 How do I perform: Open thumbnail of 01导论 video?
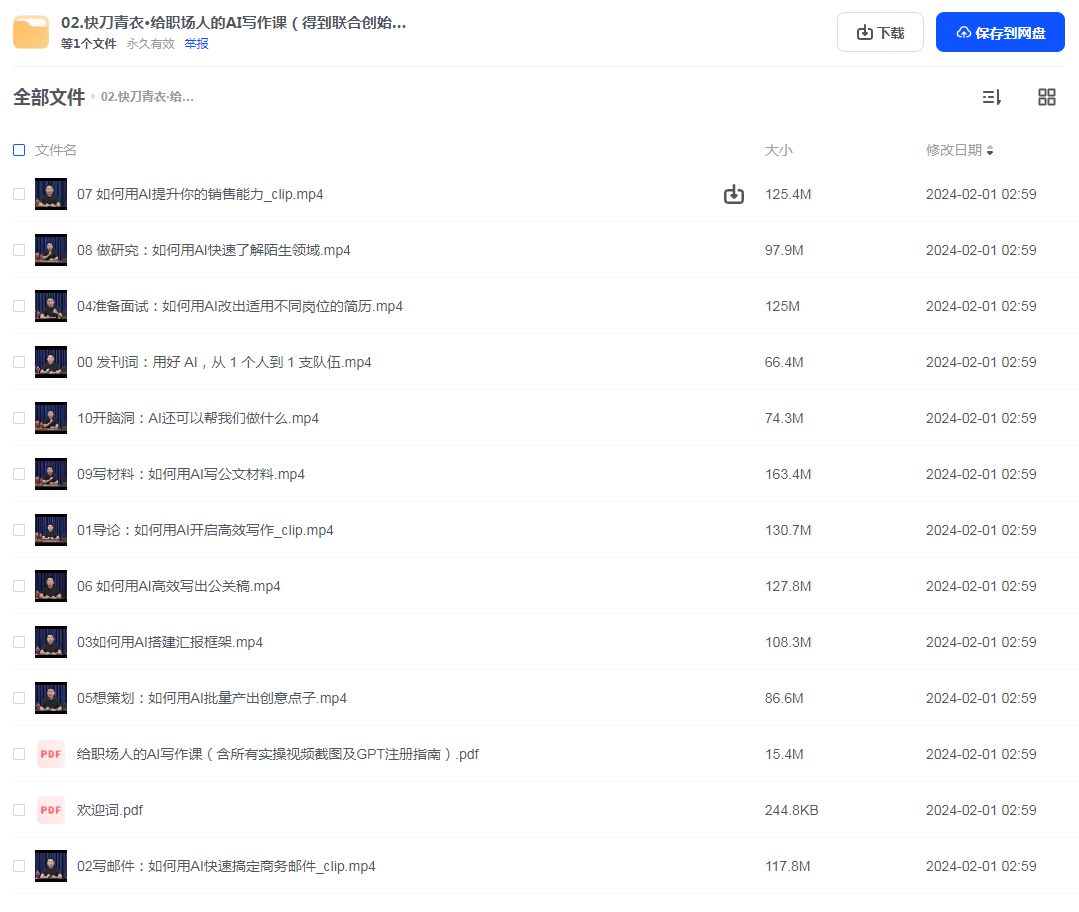[51, 530]
